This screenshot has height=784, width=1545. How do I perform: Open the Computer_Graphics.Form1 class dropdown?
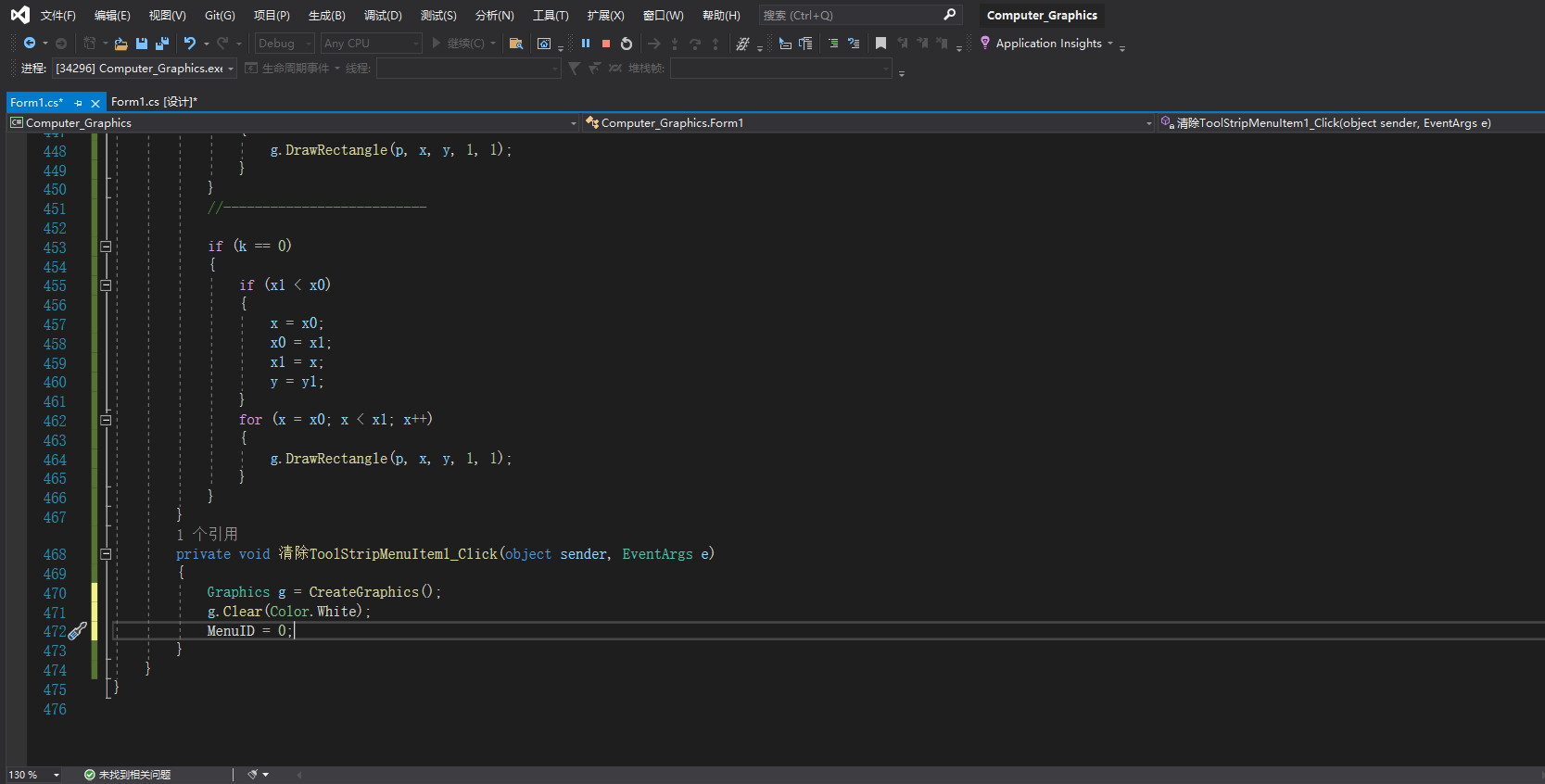[x=868, y=123]
